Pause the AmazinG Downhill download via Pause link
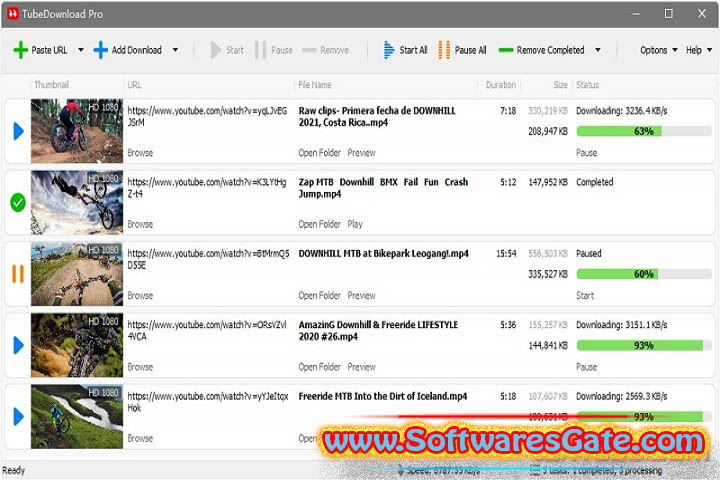The height and width of the screenshot is (480, 720). [x=586, y=367]
